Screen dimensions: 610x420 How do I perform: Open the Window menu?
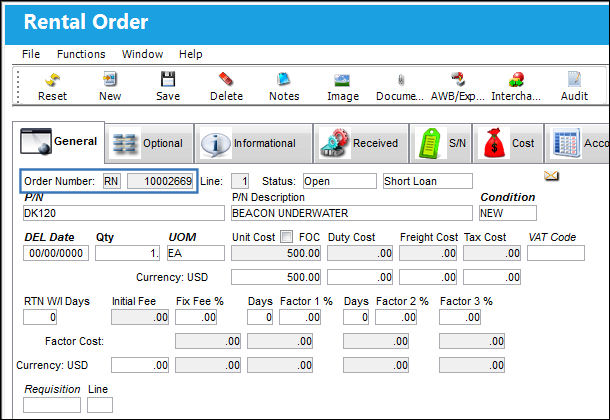(x=142, y=54)
